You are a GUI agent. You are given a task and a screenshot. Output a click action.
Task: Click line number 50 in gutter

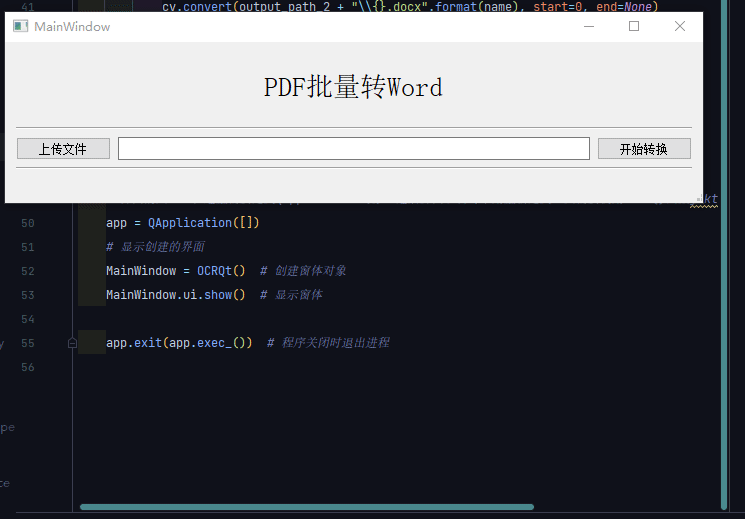(28, 223)
